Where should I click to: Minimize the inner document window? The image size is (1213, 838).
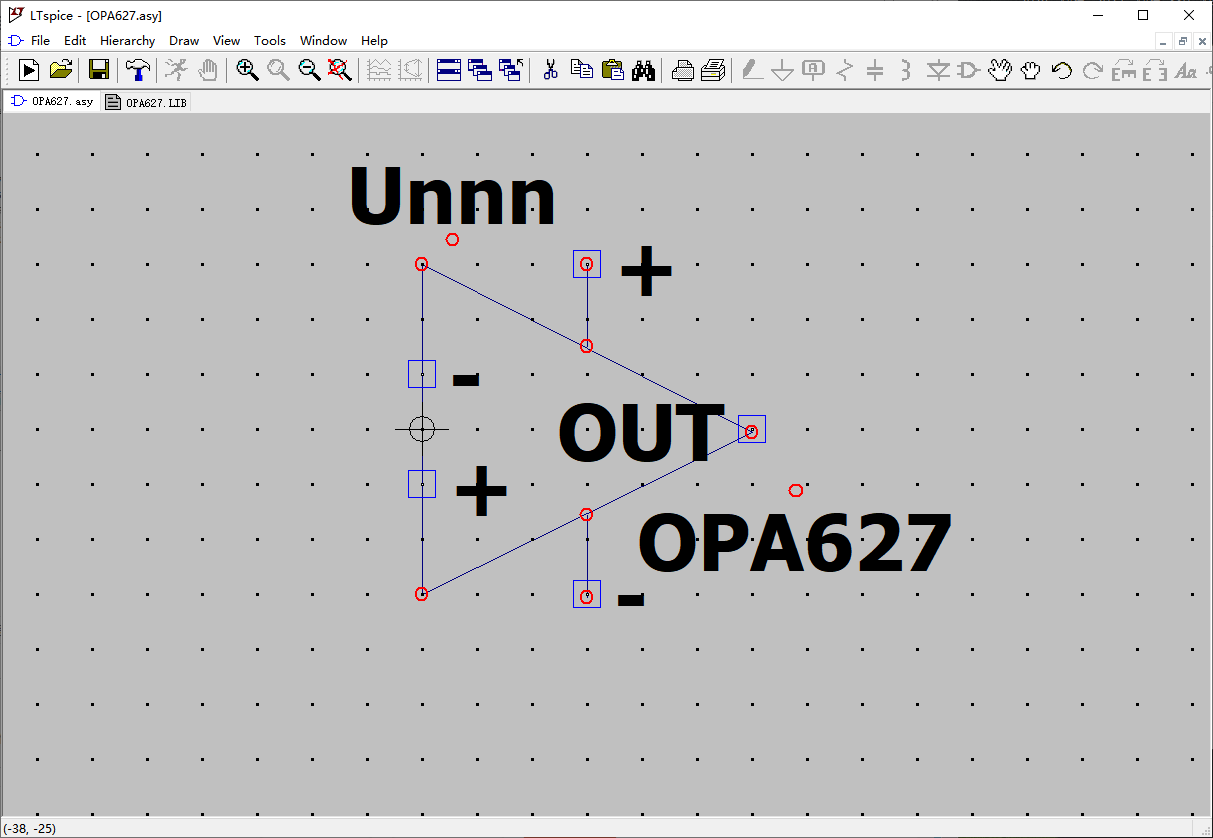1164,41
